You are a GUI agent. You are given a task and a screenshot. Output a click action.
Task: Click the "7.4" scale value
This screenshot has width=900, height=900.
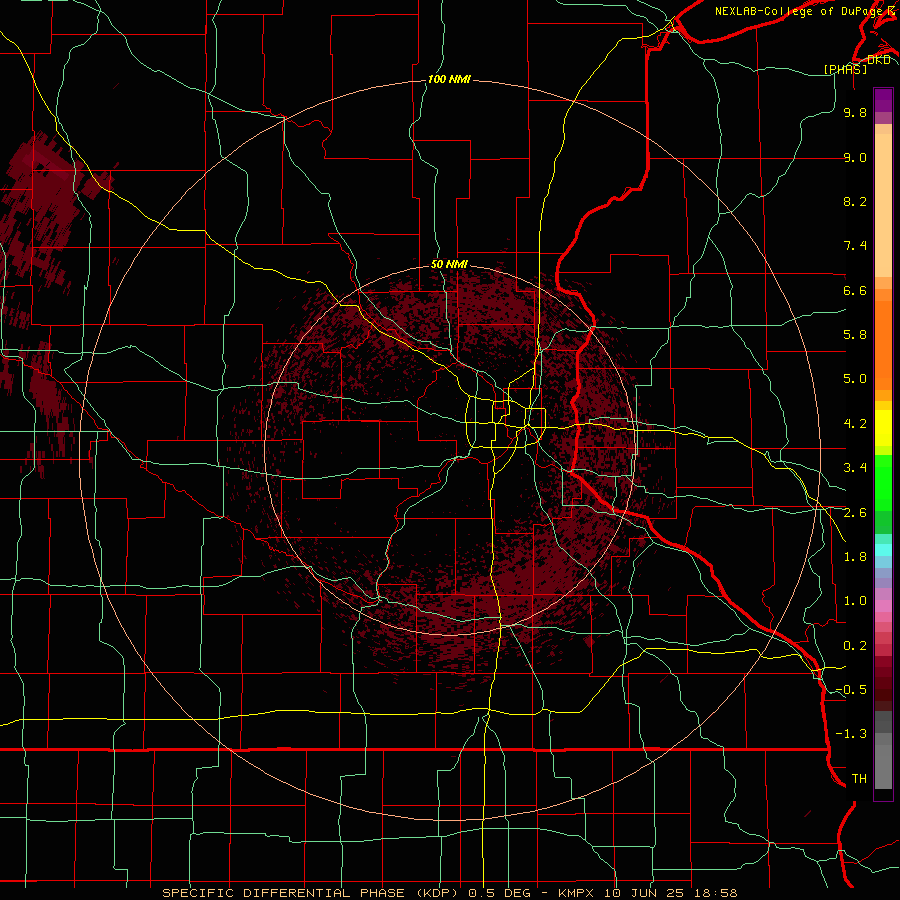pyautogui.click(x=855, y=246)
